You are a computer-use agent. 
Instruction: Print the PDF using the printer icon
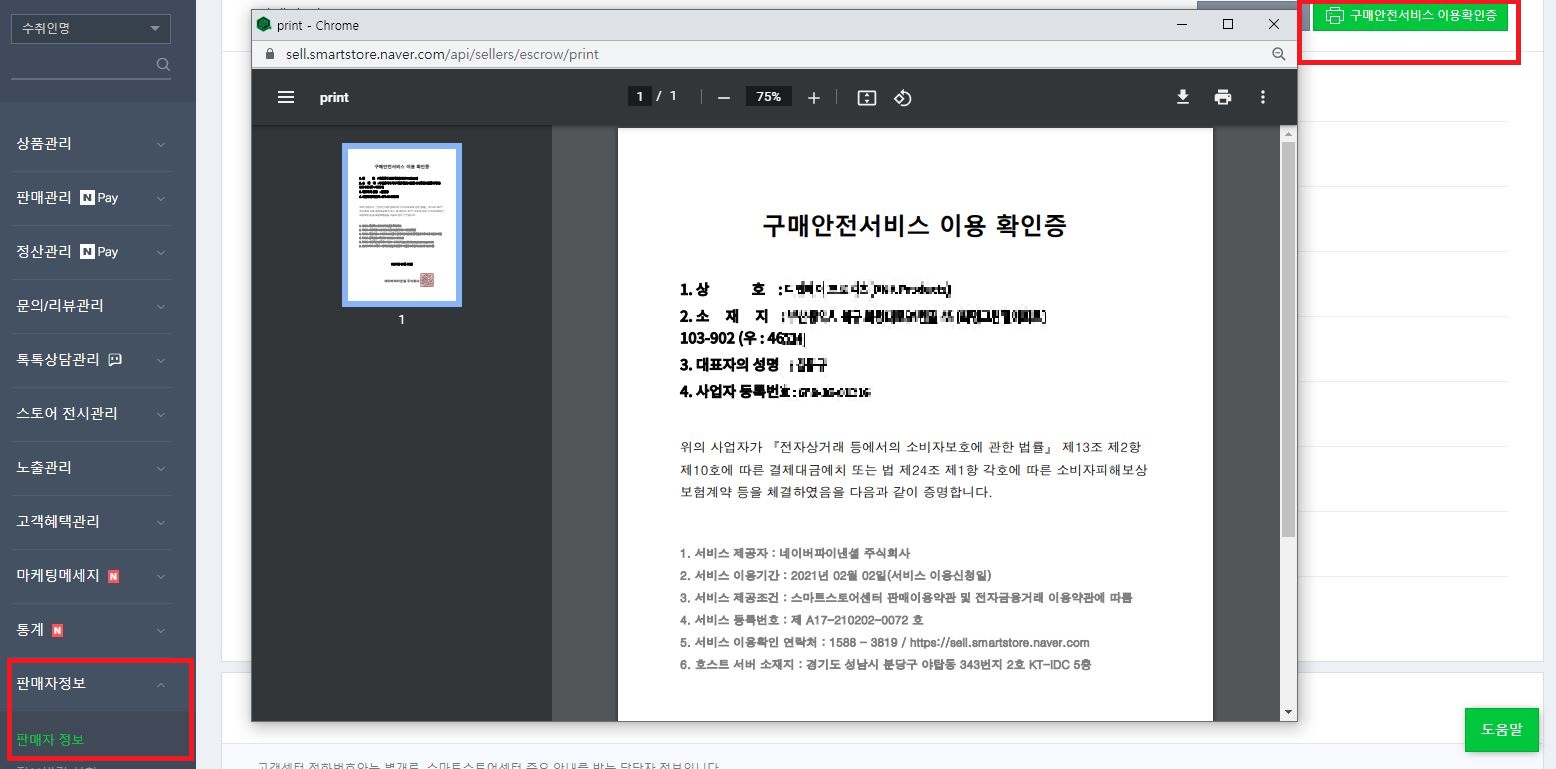[1223, 97]
